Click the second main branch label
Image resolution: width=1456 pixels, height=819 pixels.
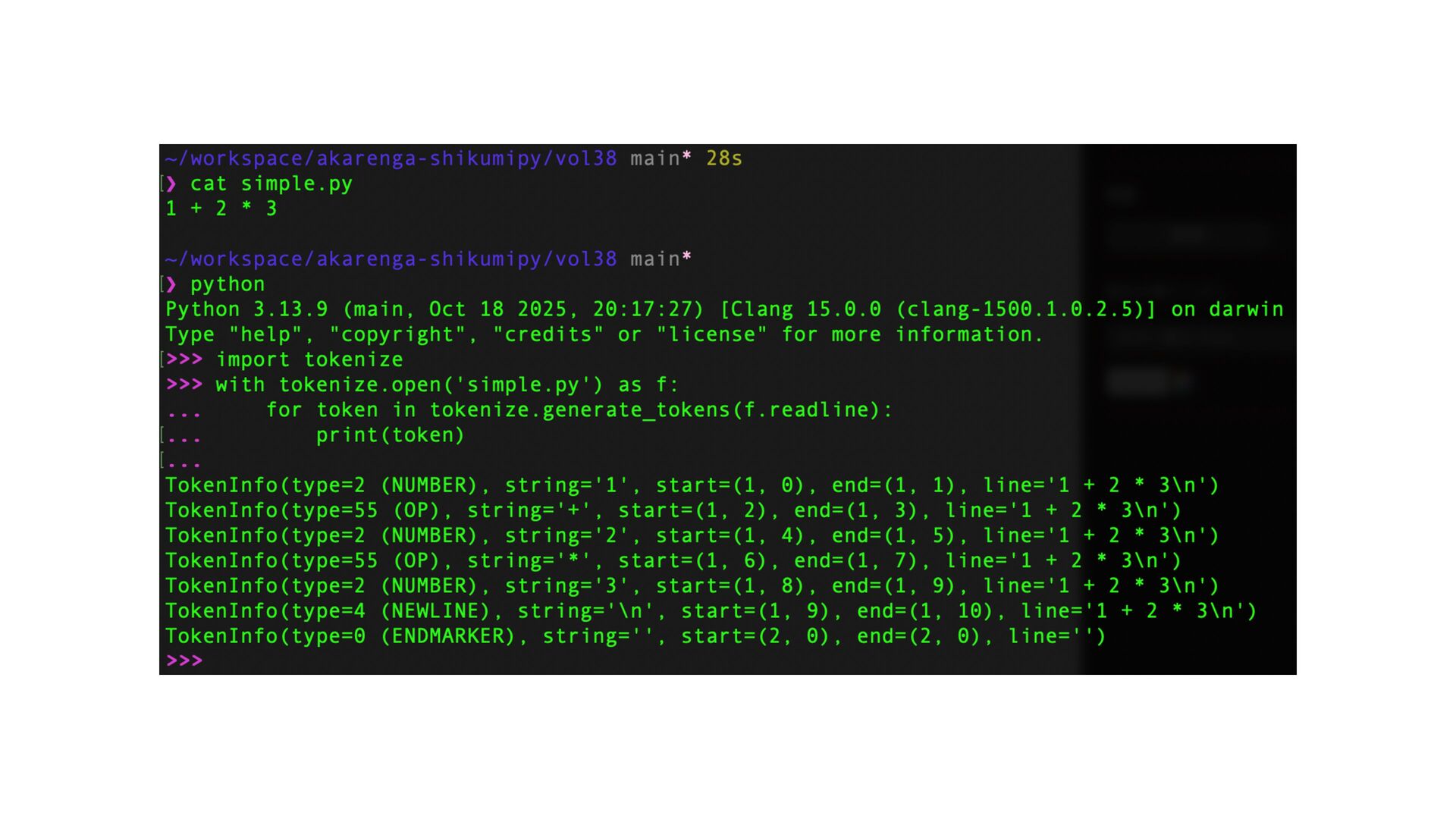click(655, 259)
